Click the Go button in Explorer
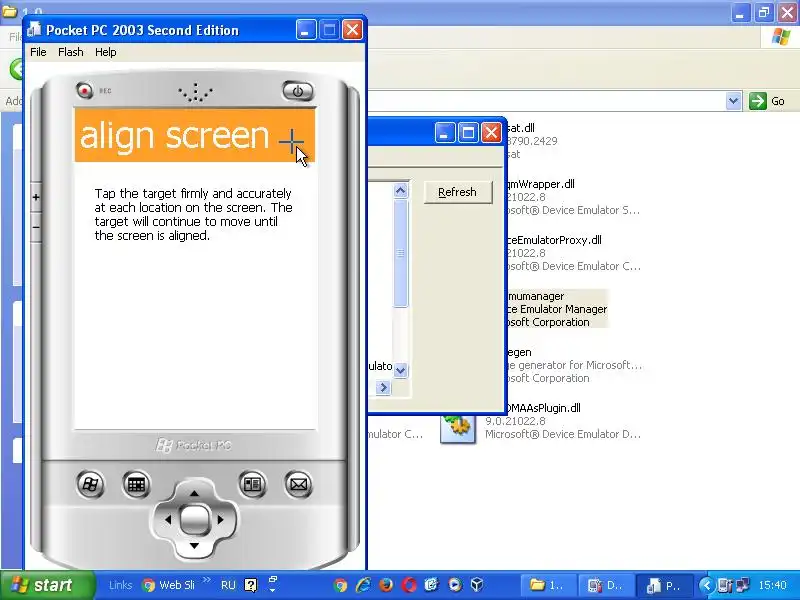Screen dimensions: 800x600 tap(767, 101)
